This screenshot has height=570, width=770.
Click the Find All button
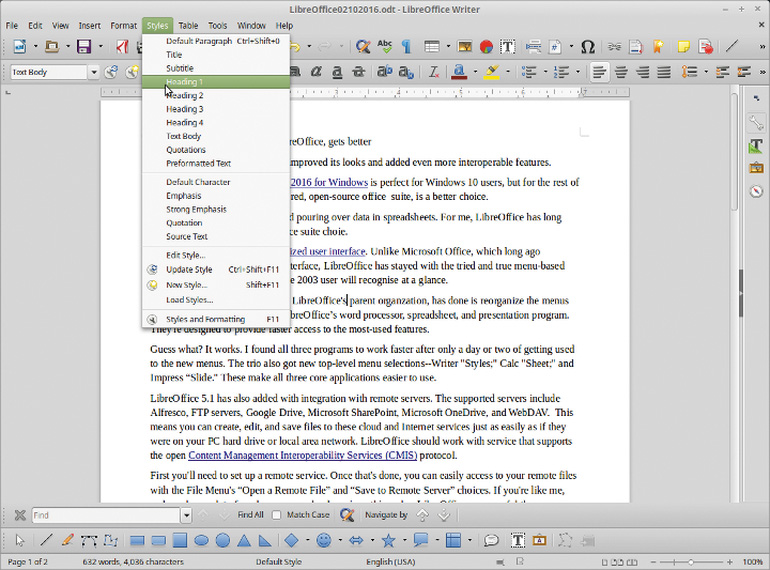250,515
